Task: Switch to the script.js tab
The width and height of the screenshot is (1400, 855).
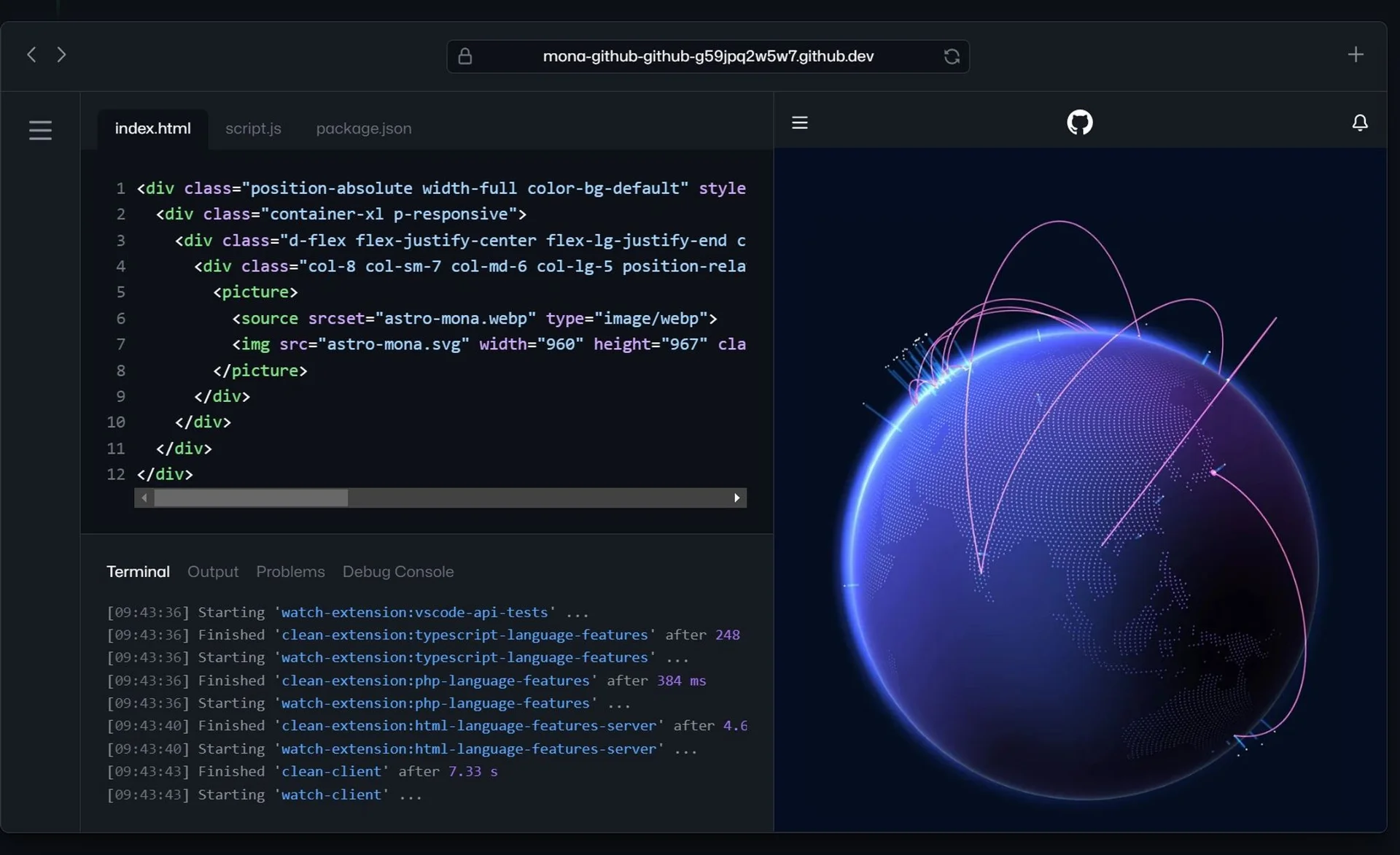Action: (x=253, y=128)
